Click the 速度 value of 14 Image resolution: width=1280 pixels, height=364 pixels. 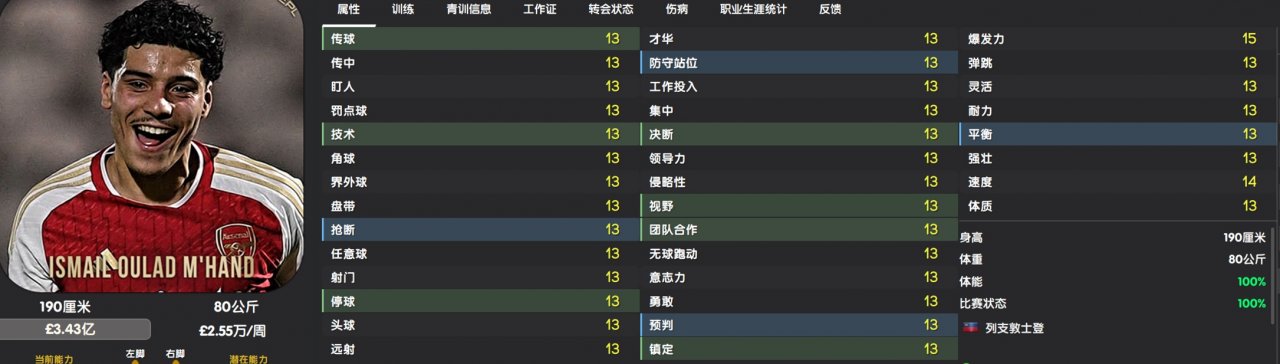point(1249,182)
